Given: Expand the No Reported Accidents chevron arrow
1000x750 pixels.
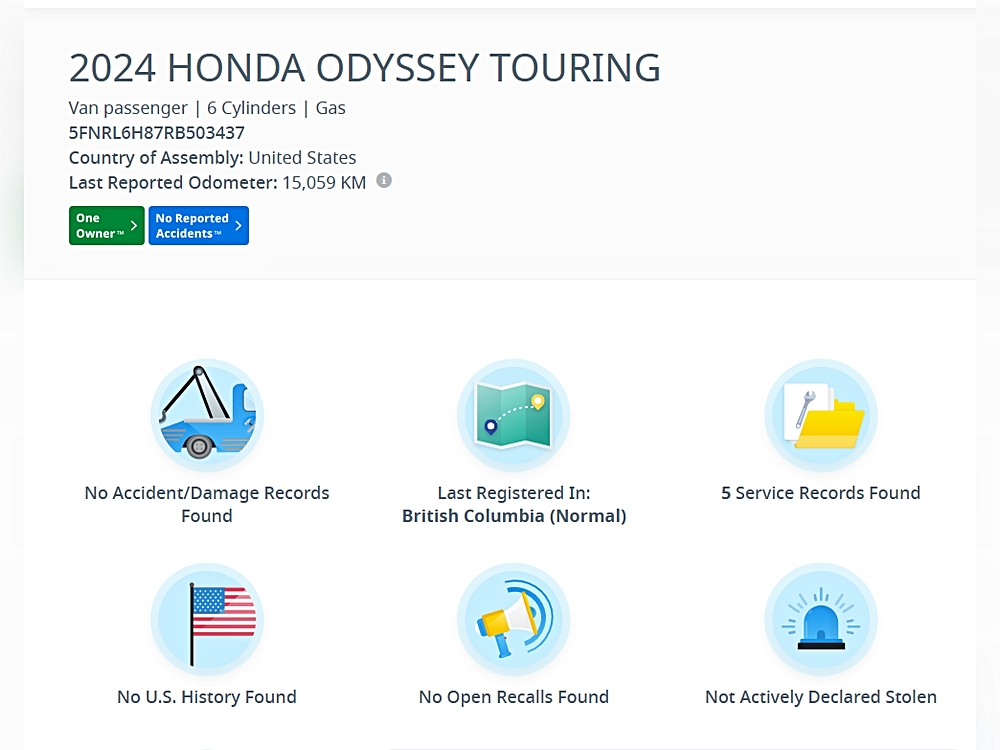Looking at the screenshot, I should [238, 226].
